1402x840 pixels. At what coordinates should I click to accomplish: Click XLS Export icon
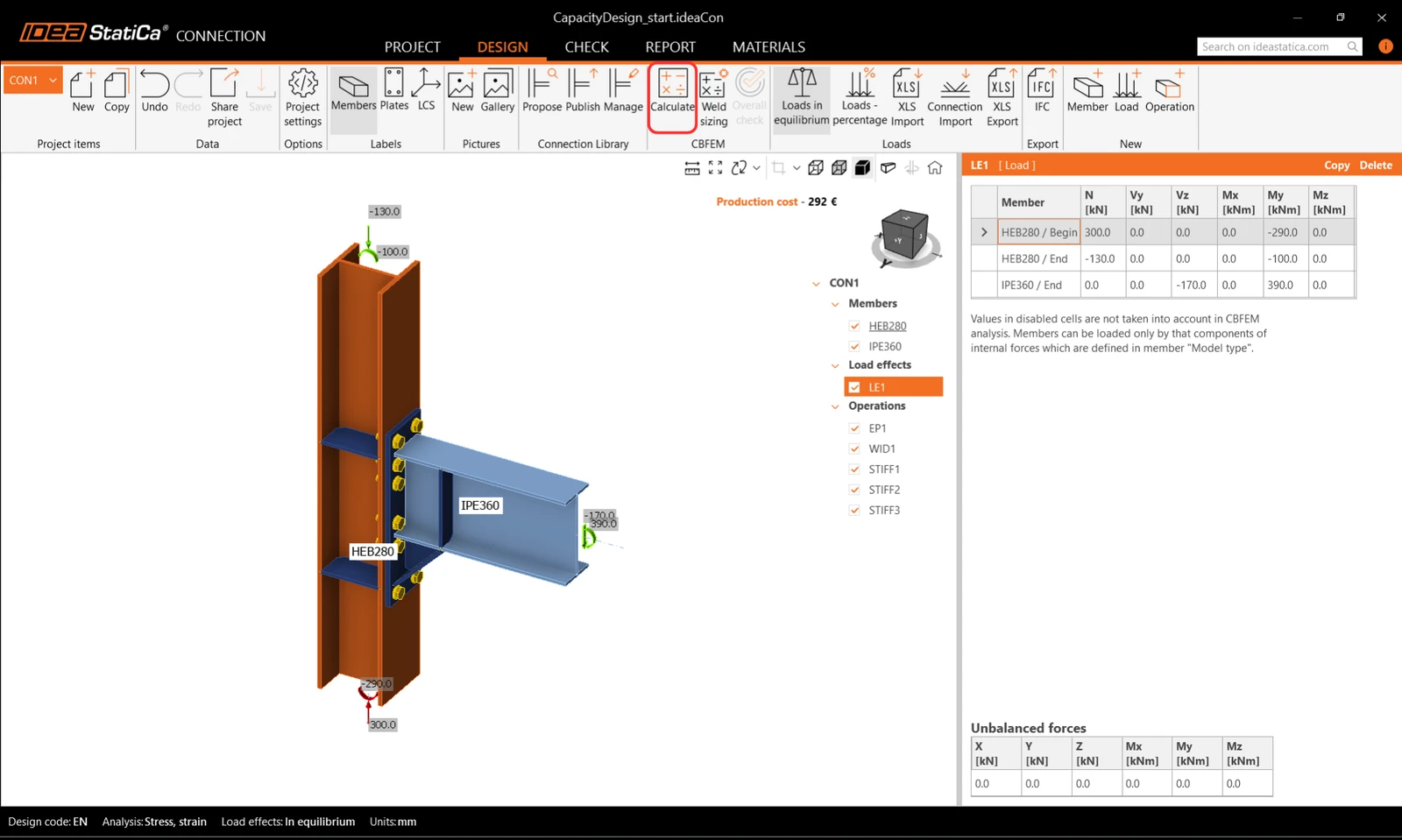pos(1002,96)
